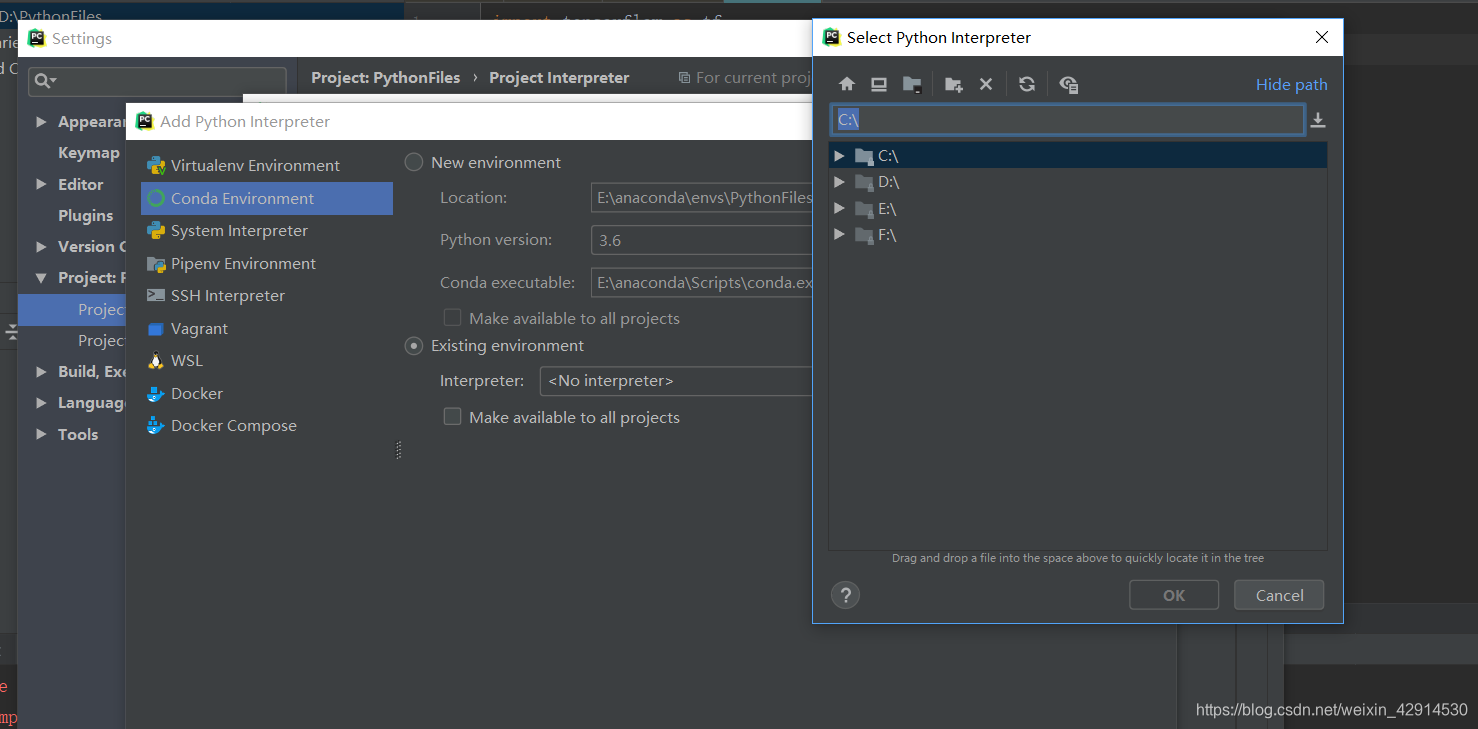Select F:\ drive row in tree
Screen dimensions: 1478x729
pos(1078,235)
